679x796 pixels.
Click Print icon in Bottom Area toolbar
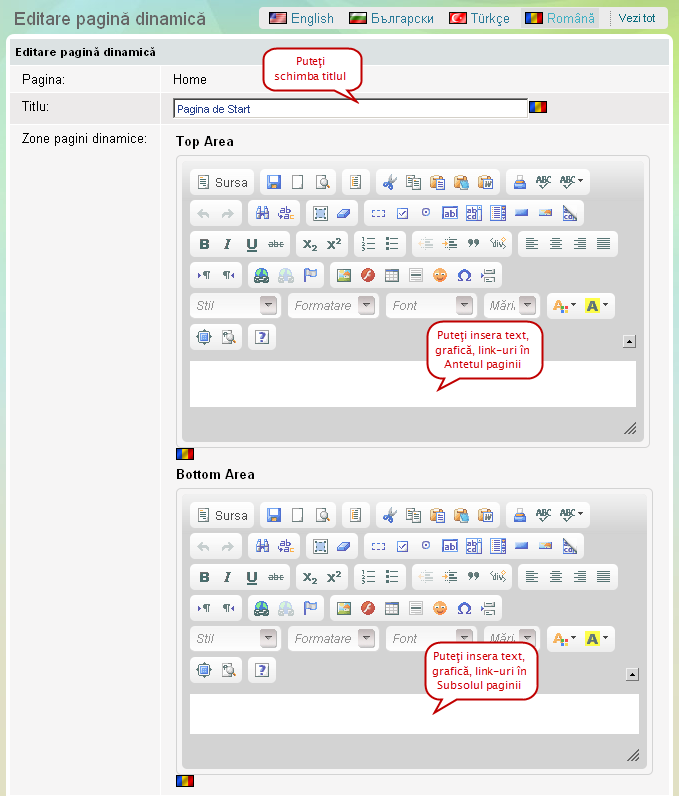(519, 515)
